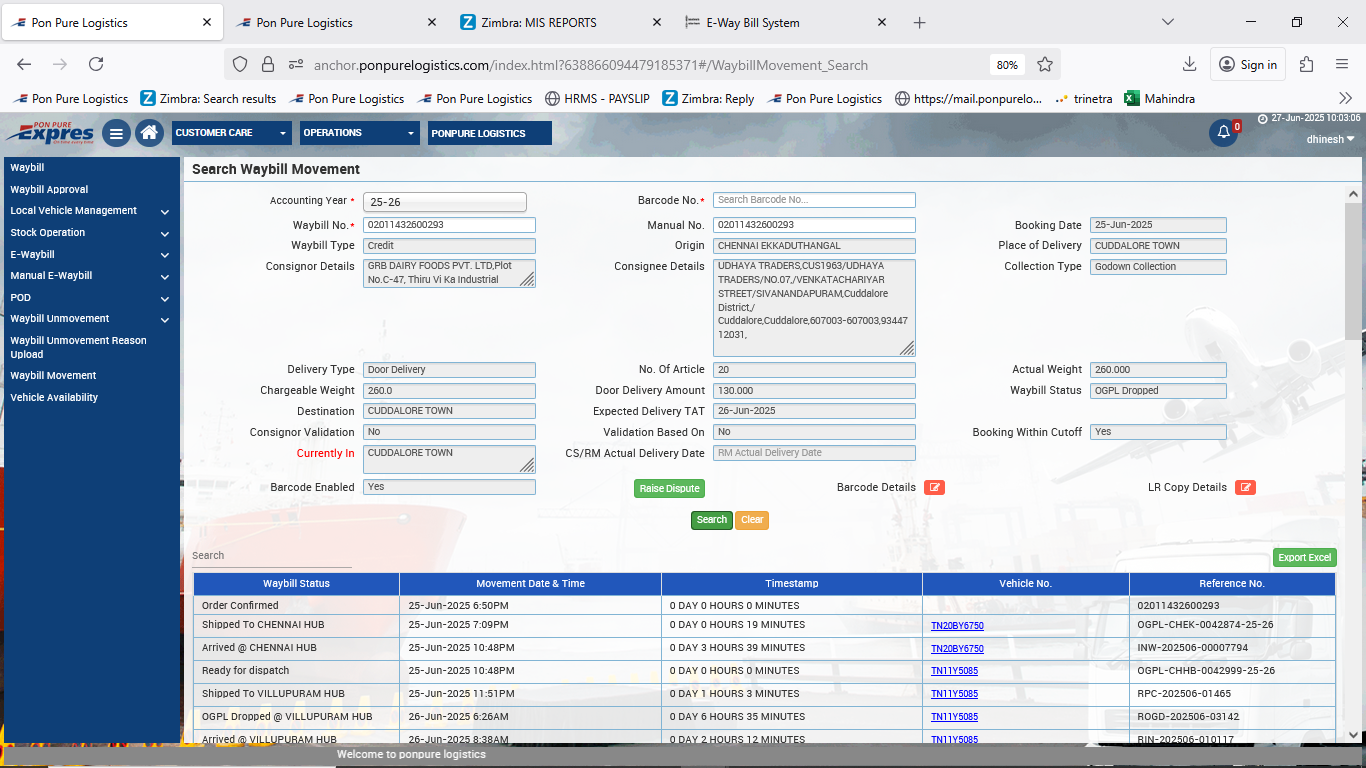
Task: Open the notification bell
Action: tap(1223, 133)
